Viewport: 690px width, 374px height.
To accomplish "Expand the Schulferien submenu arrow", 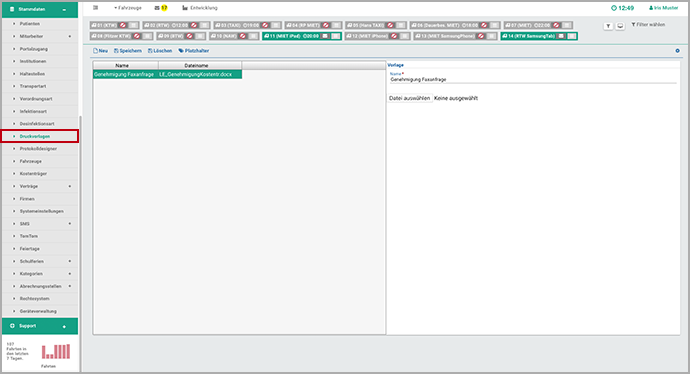I will coord(70,261).
